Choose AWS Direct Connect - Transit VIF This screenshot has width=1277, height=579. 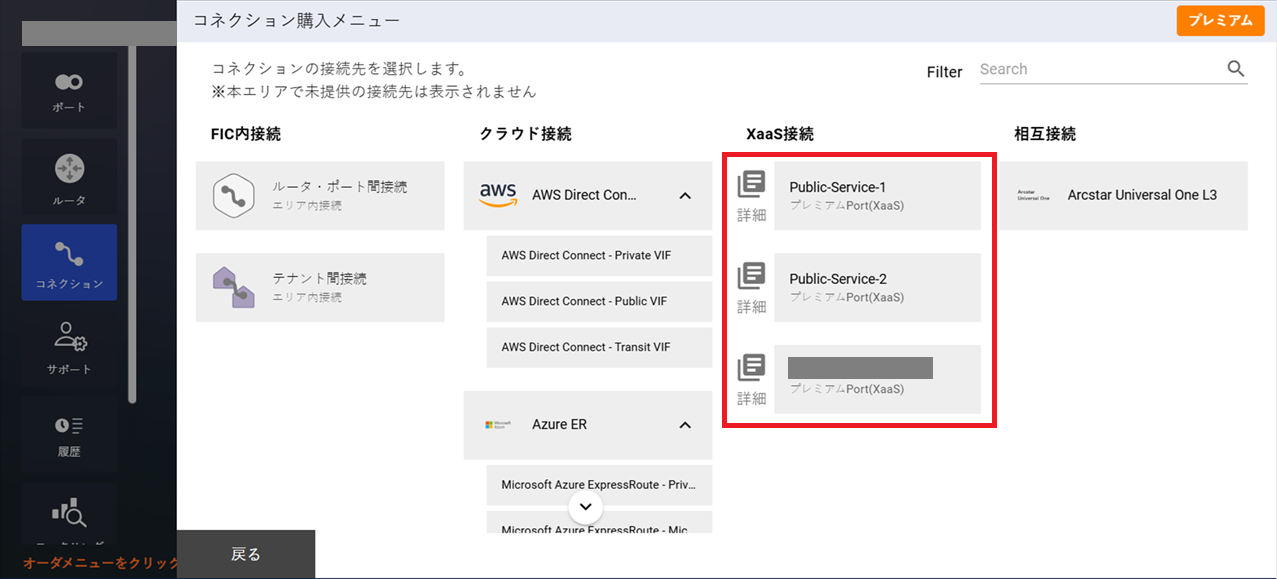pyautogui.click(x=587, y=348)
